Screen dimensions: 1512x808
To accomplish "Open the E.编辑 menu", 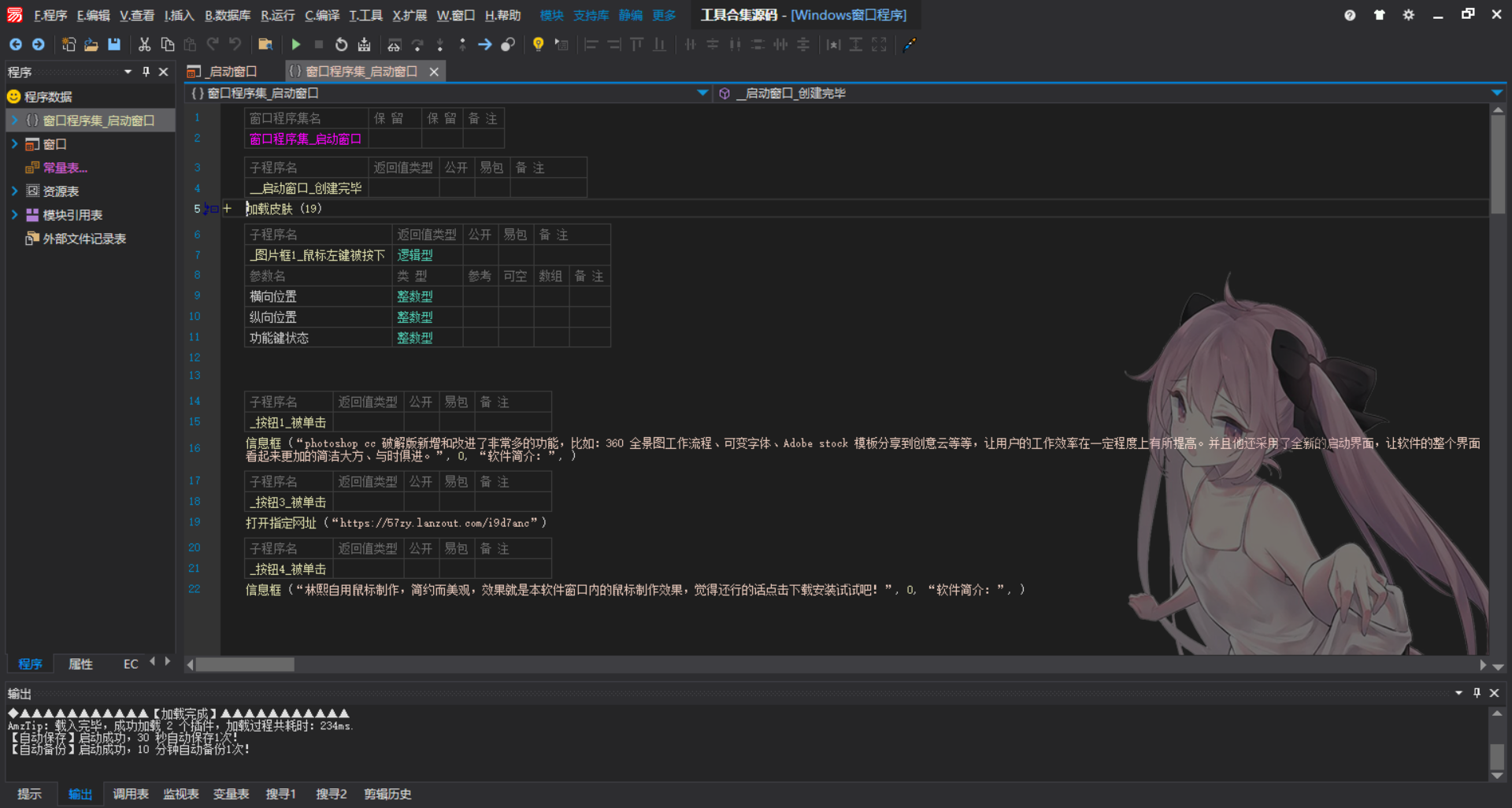I will pos(93,15).
